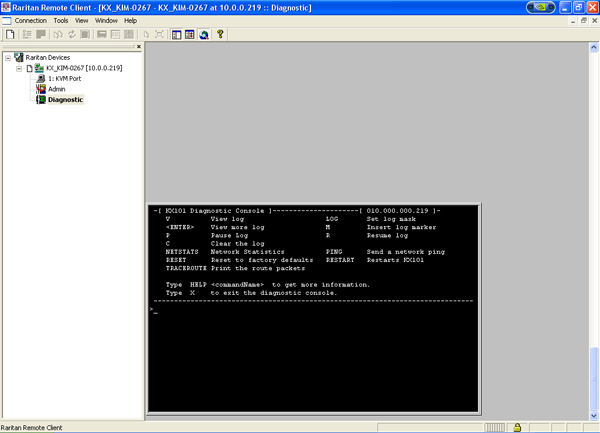
Task: Open the Connection menu
Action: click(31, 21)
